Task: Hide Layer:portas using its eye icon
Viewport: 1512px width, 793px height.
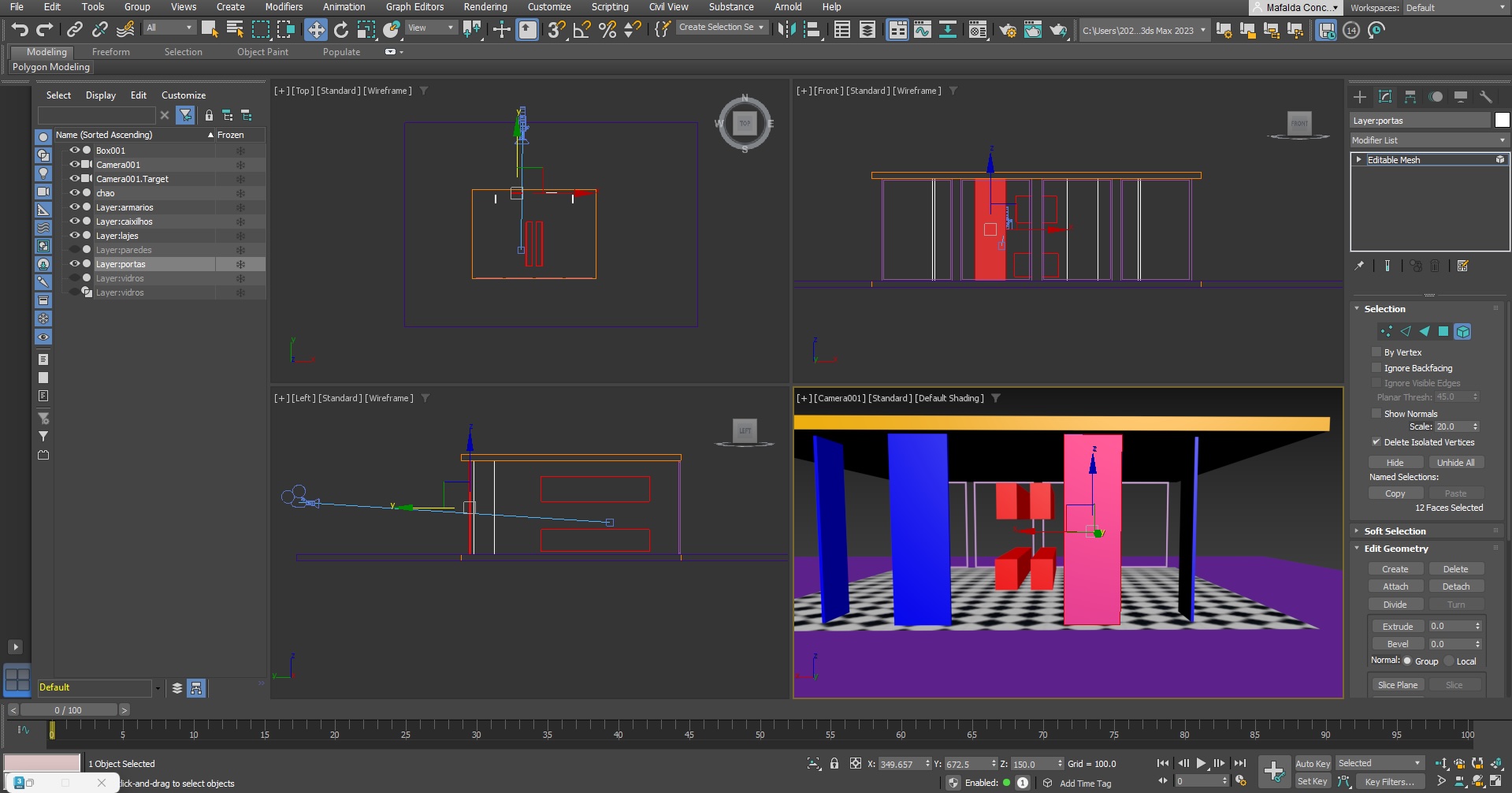Action: tap(75, 264)
